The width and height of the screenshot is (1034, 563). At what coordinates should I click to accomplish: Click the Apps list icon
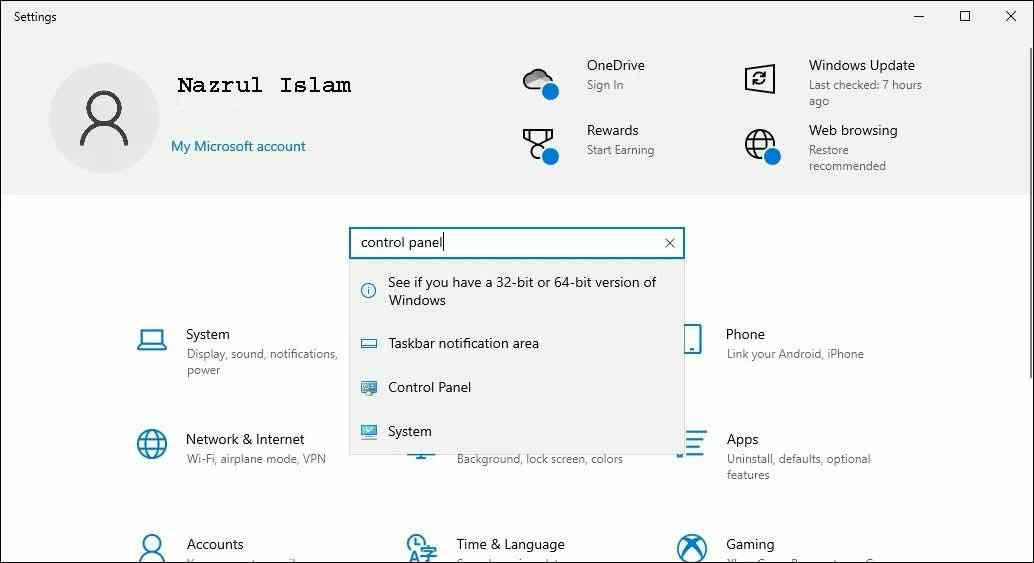pos(692,443)
